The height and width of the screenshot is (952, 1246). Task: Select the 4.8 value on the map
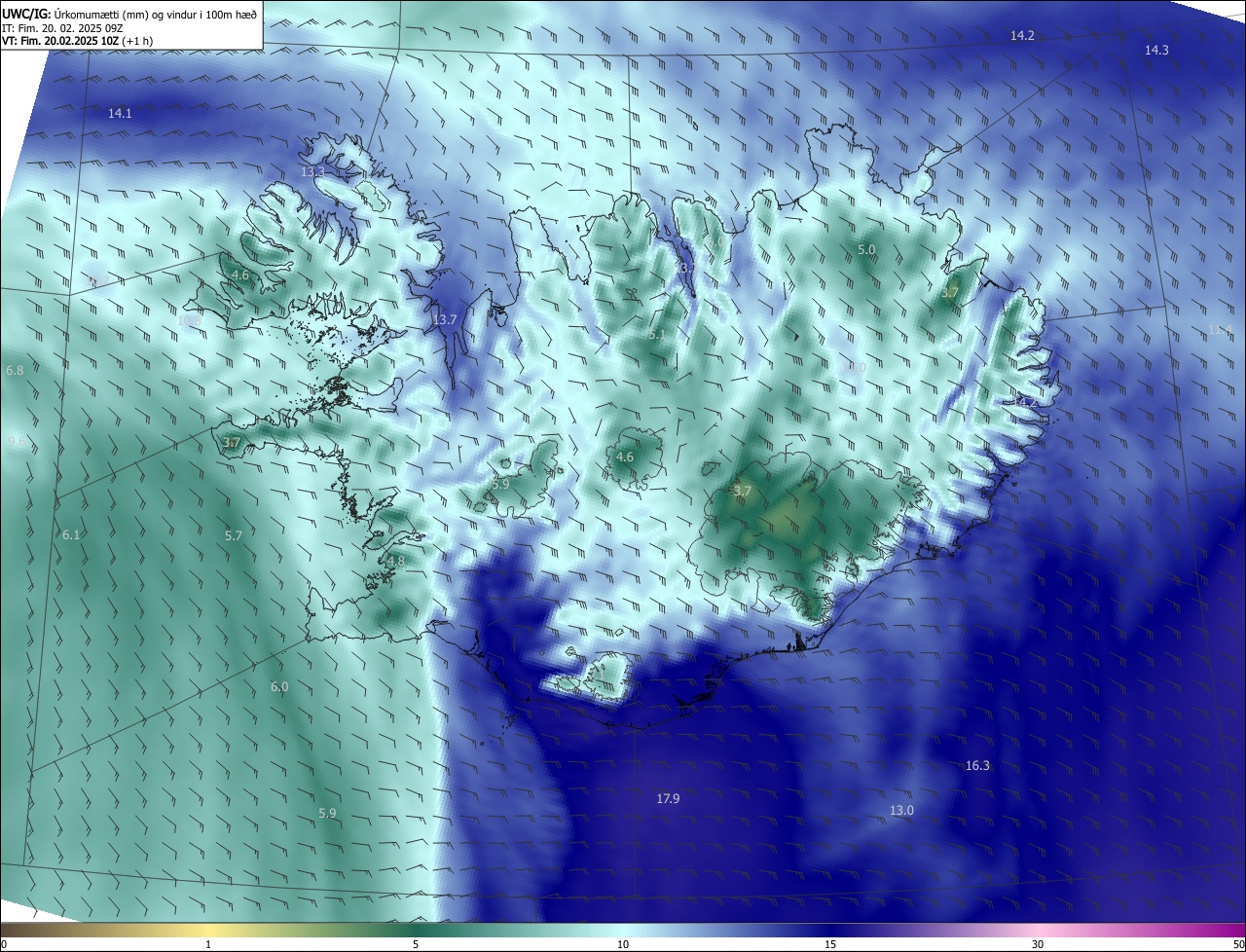(395, 562)
